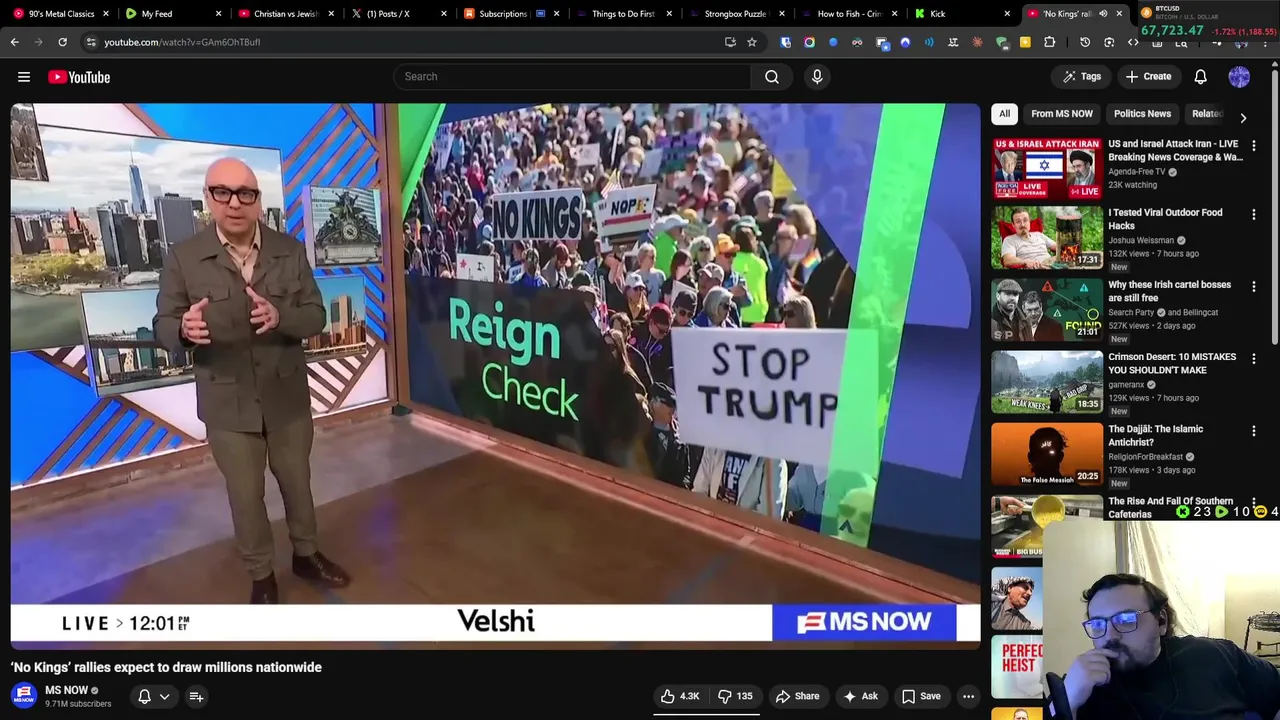Click the Ask button
1280x720 pixels.
860,696
